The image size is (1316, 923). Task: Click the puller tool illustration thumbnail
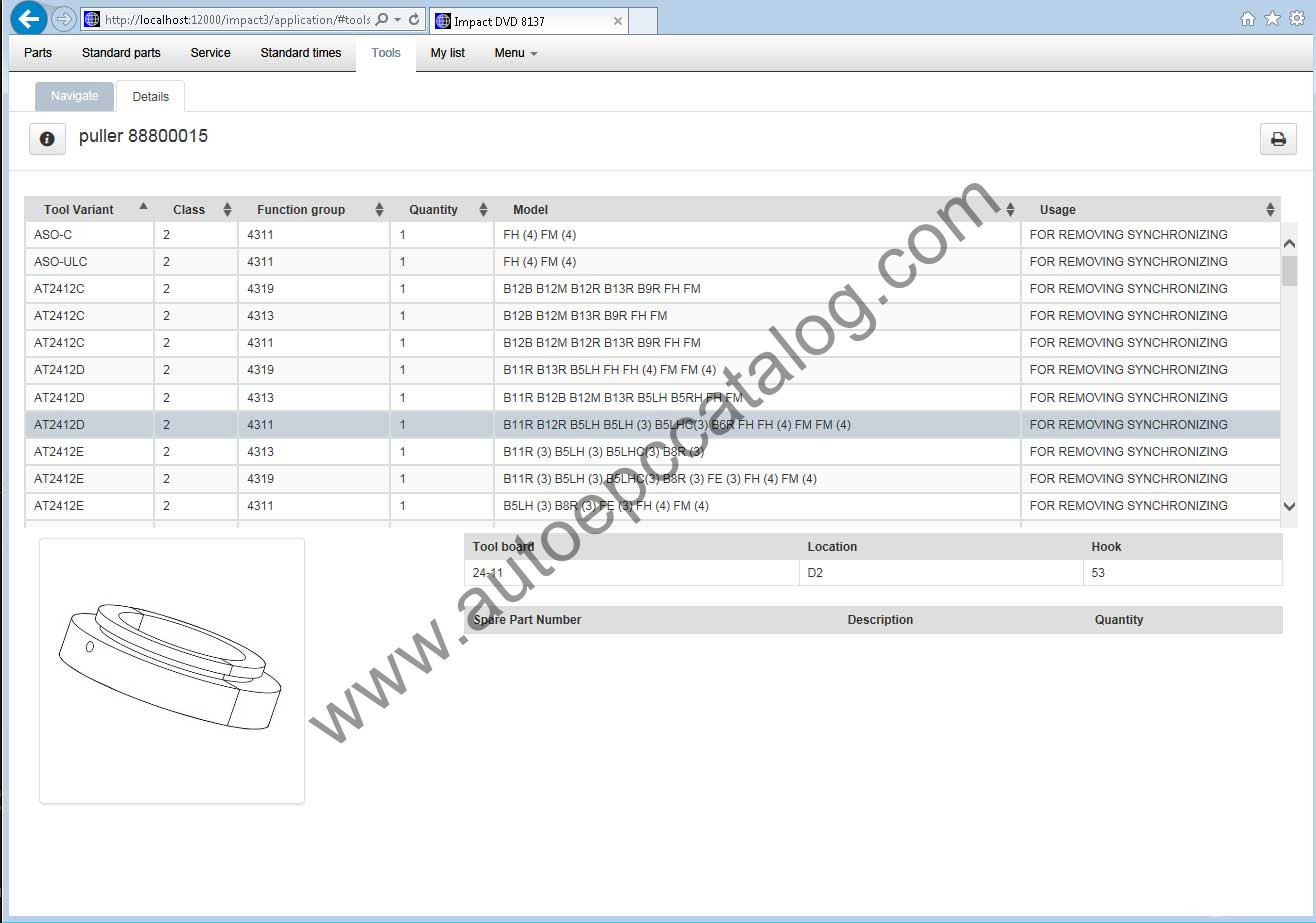(x=171, y=670)
